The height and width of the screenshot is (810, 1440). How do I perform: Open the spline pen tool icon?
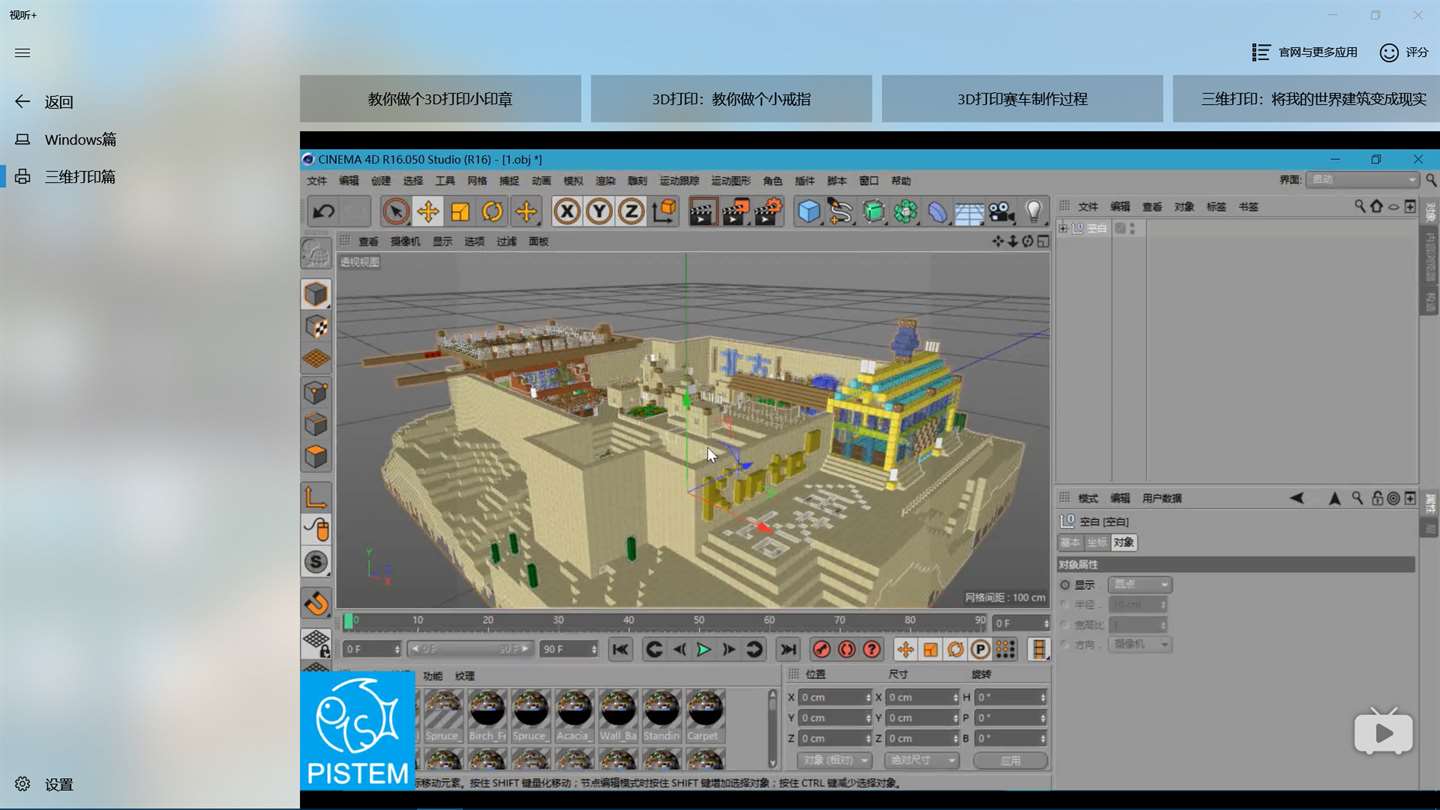click(x=841, y=211)
